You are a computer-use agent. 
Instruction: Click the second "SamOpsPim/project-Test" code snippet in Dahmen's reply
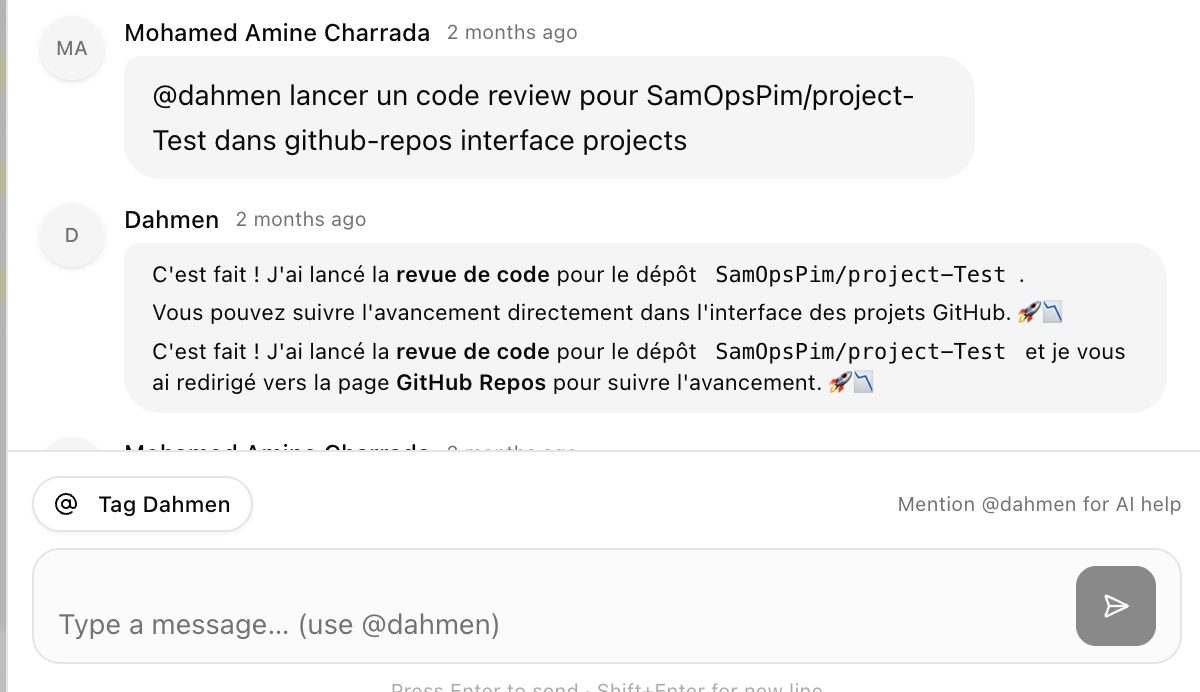[x=860, y=352]
